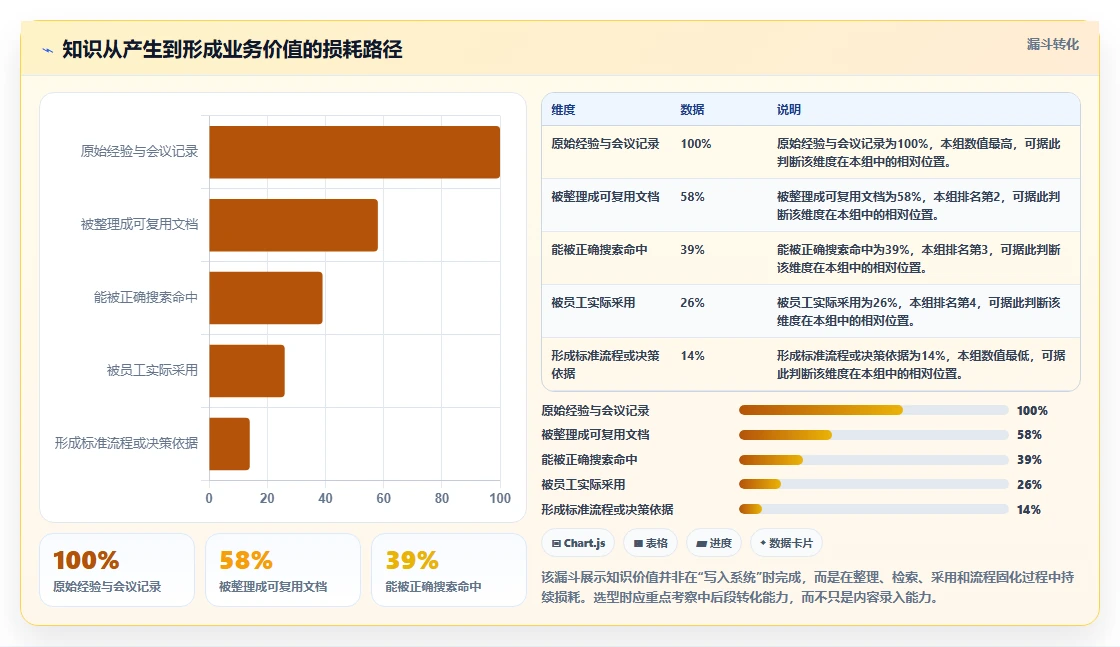Image resolution: width=1120 pixels, height=647 pixels.
Task: Click the 26% value in table
Action: (692, 302)
